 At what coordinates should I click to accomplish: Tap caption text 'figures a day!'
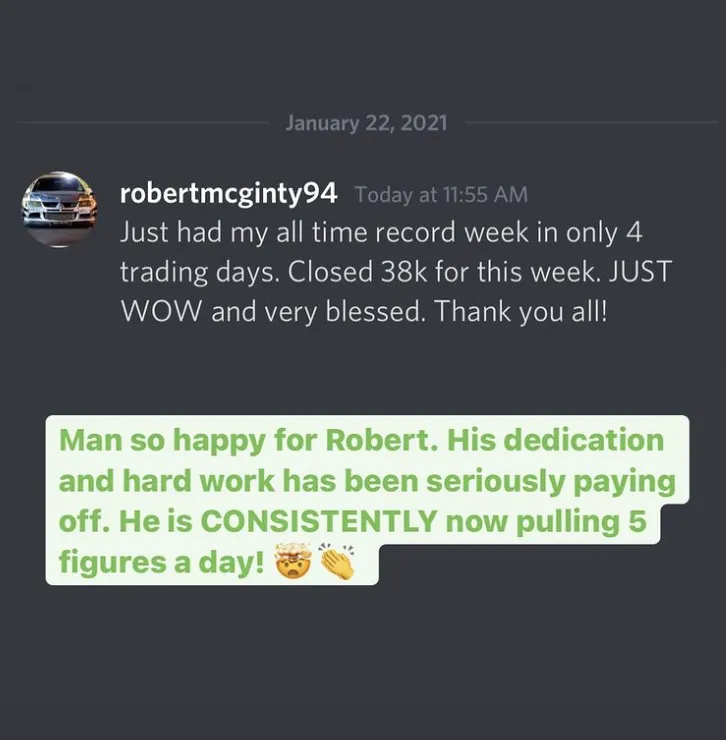click(x=161, y=563)
